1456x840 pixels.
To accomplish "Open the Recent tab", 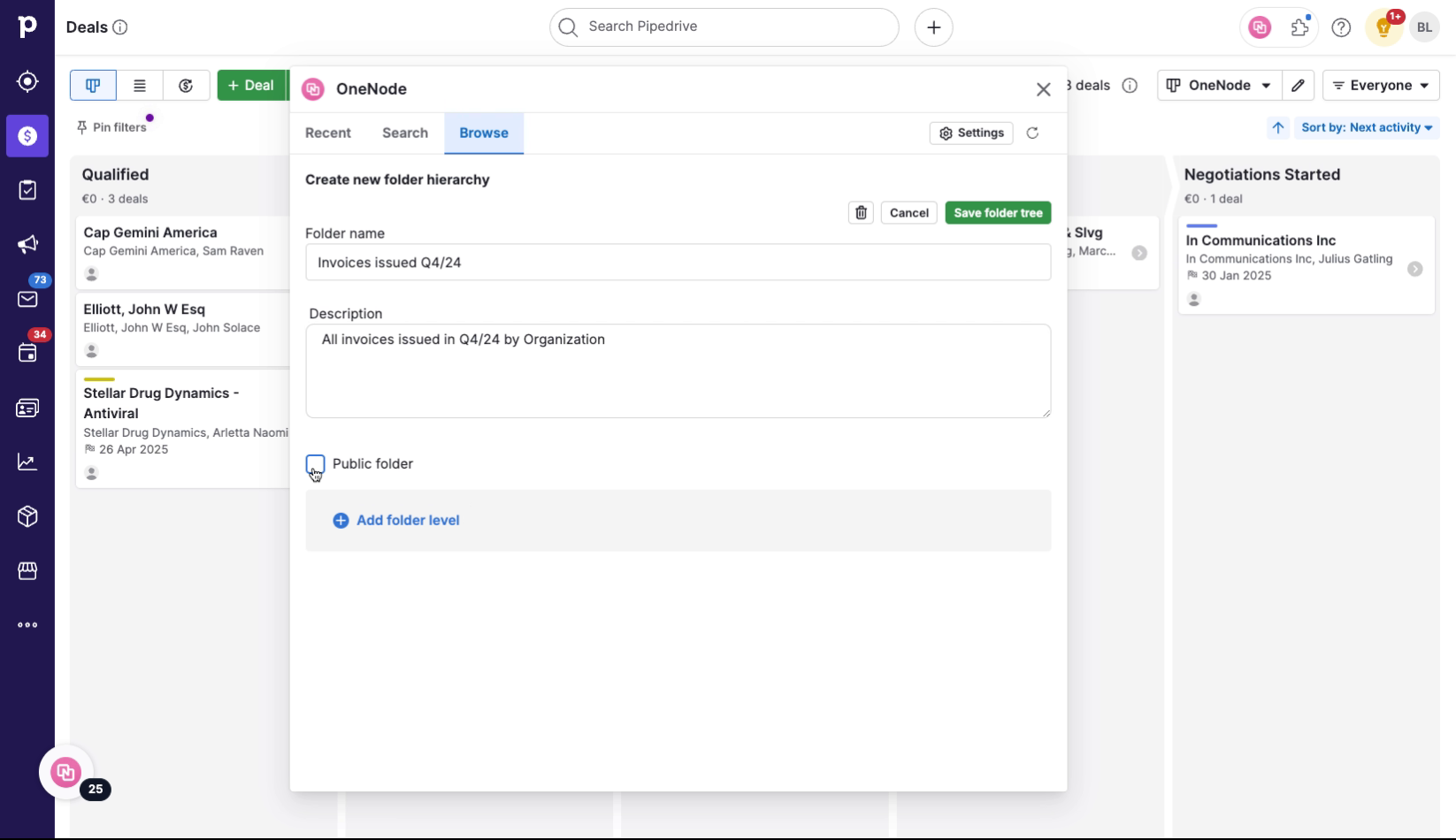I will point(328,134).
